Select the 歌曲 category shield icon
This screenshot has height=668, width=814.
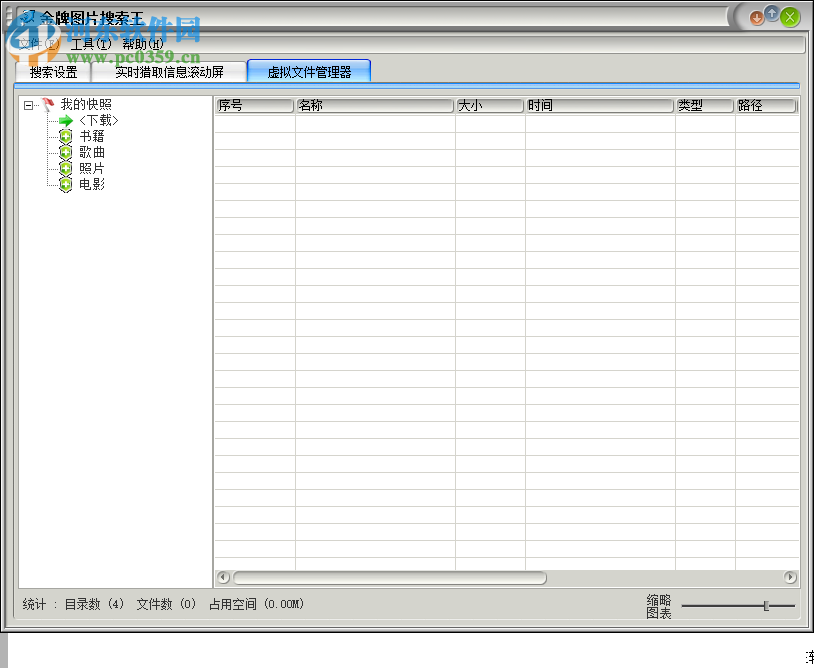coord(65,151)
